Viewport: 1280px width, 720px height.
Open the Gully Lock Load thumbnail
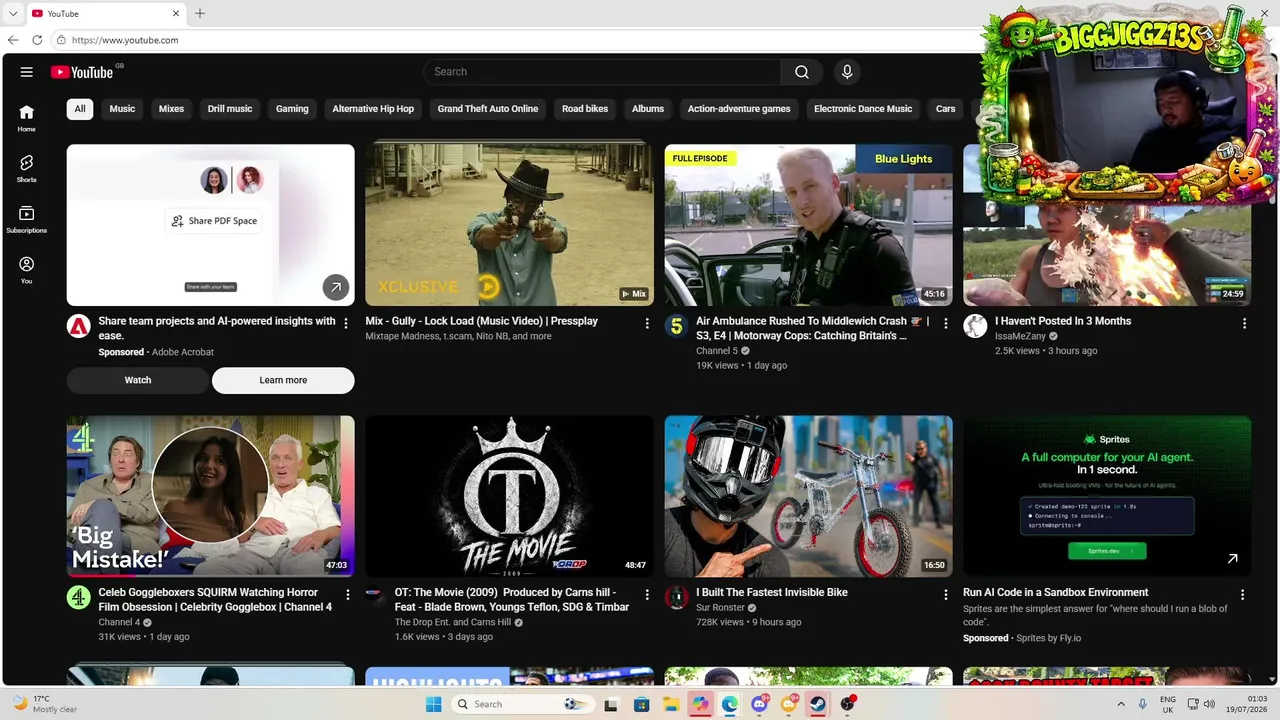tap(509, 225)
